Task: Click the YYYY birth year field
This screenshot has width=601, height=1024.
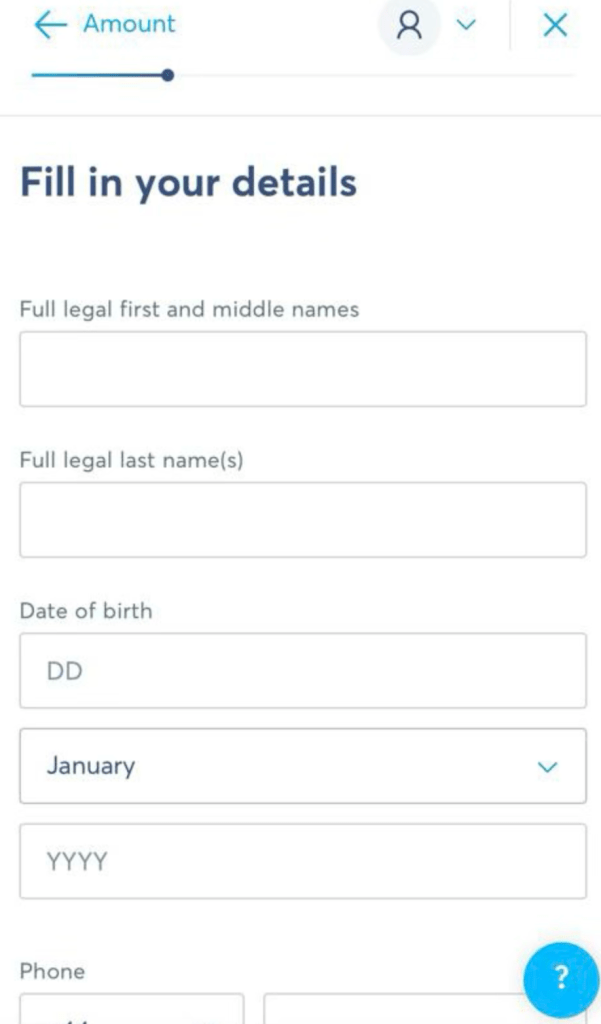Action: tap(303, 861)
